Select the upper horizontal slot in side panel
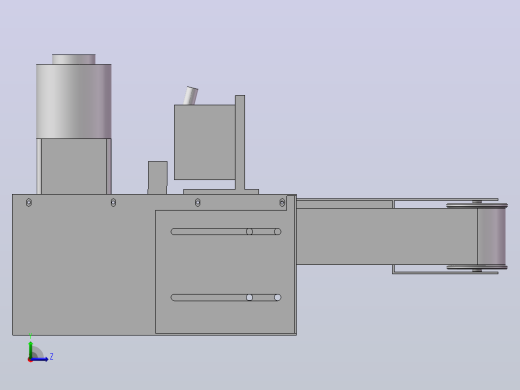The height and width of the screenshot is (390, 520). (x=226, y=232)
